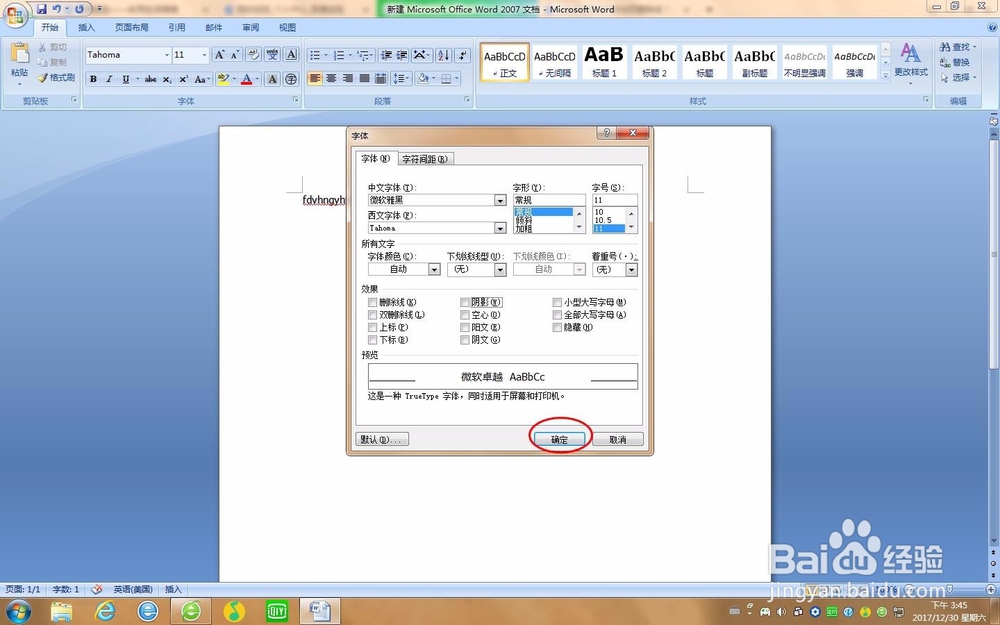
Task: Enable the subscript 下标 checkbox
Action: point(372,340)
